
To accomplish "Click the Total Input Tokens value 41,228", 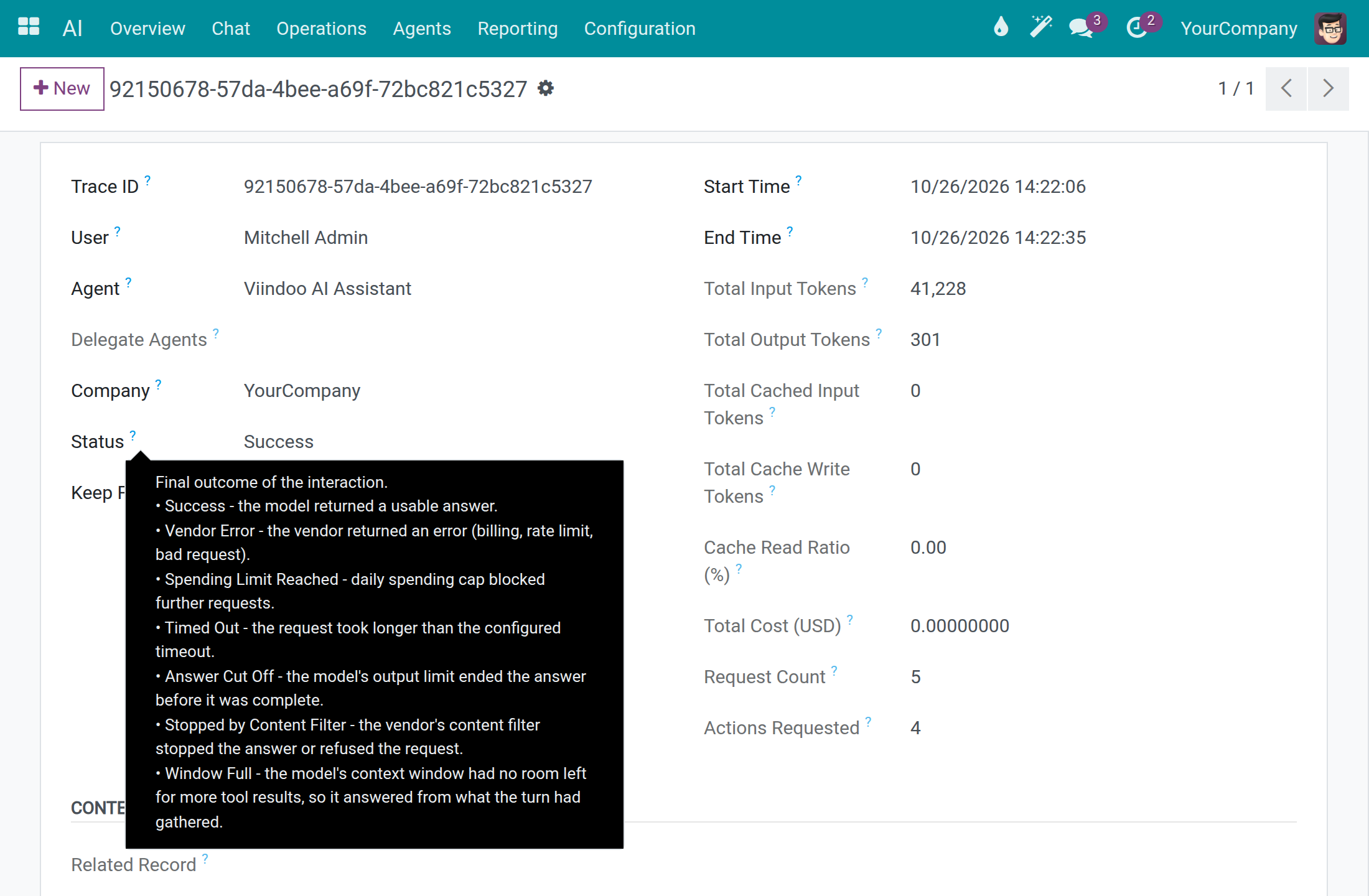I will [x=938, y=289].
